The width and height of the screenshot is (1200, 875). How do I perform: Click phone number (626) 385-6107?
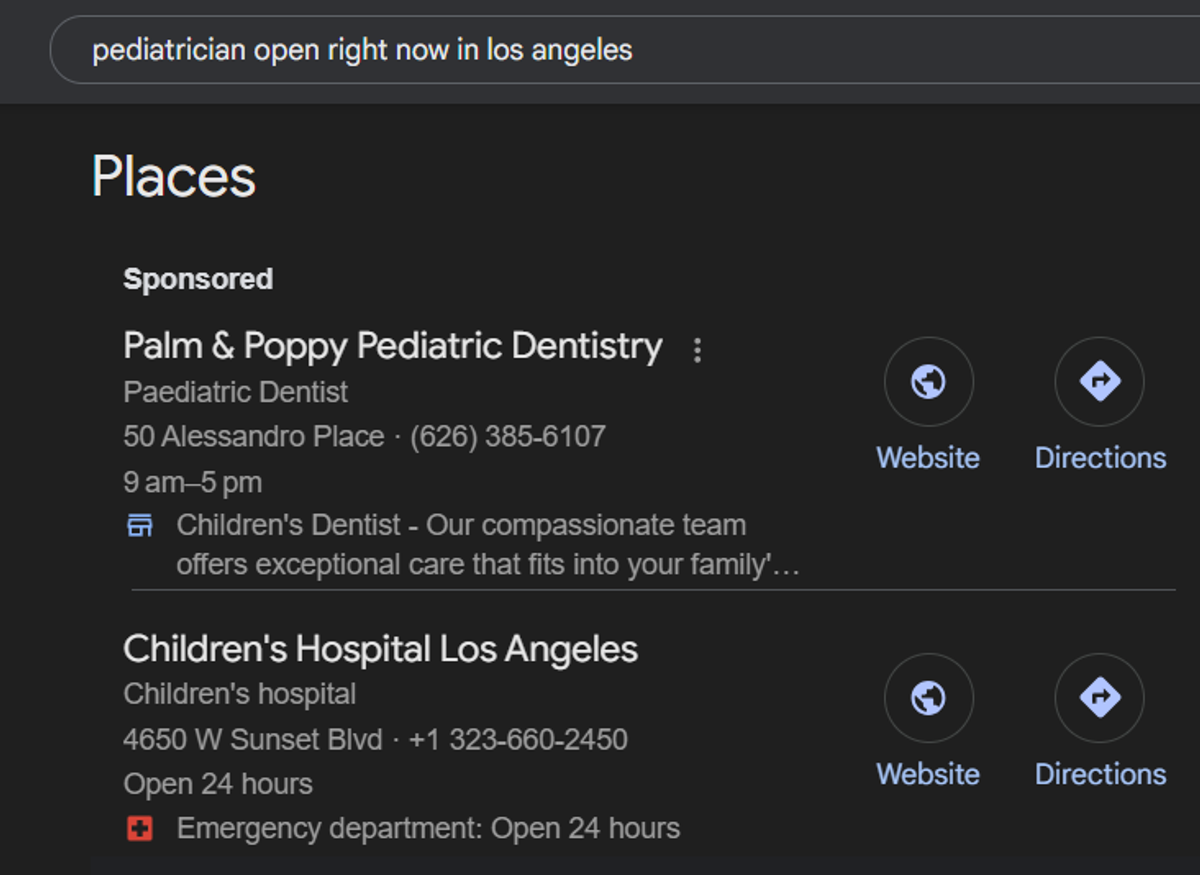508,437
